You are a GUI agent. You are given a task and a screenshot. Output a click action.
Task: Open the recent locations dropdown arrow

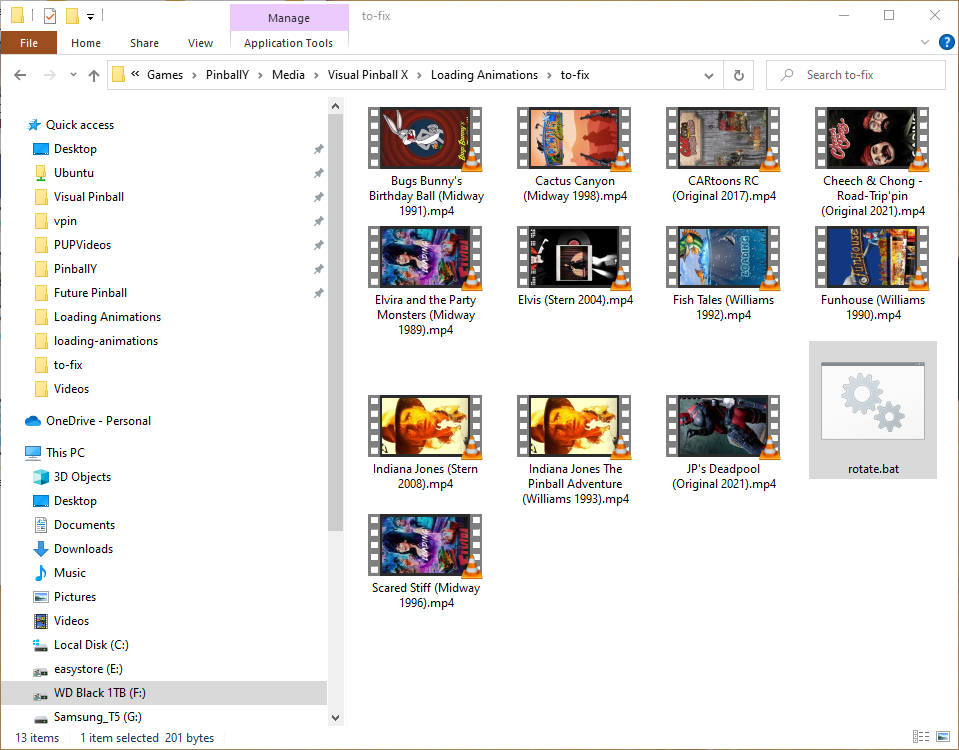click(73, 75)
